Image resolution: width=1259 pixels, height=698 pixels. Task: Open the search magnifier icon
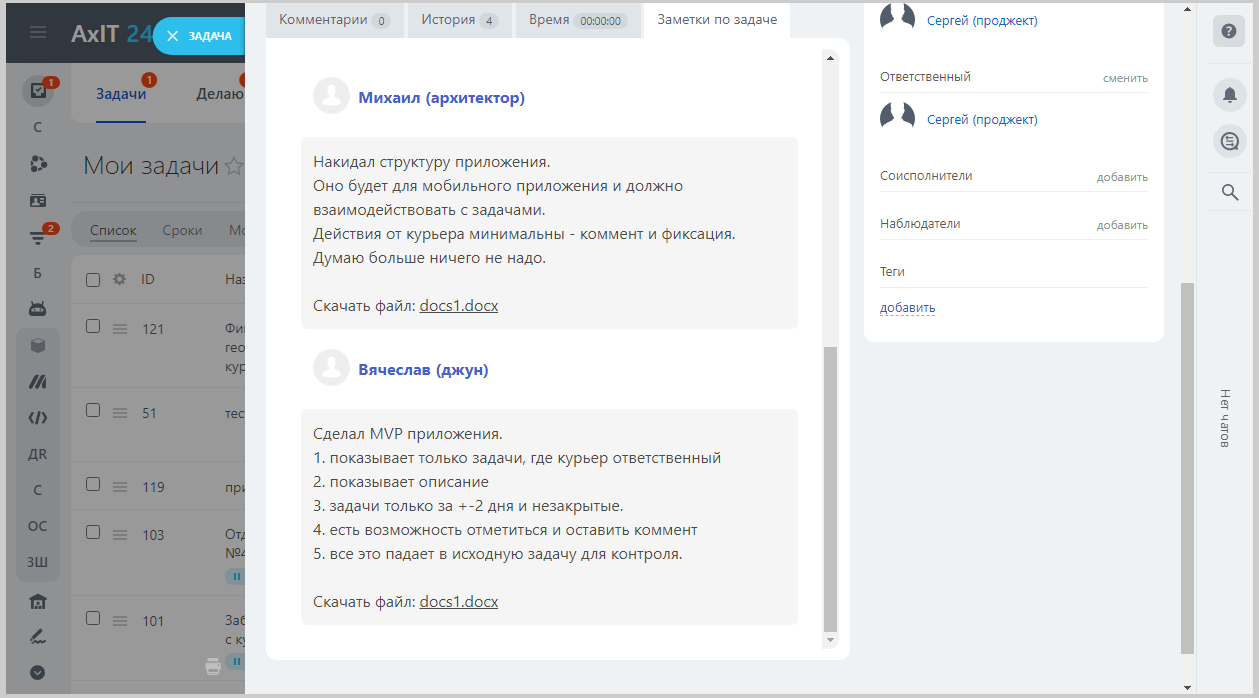point(1230,192)
